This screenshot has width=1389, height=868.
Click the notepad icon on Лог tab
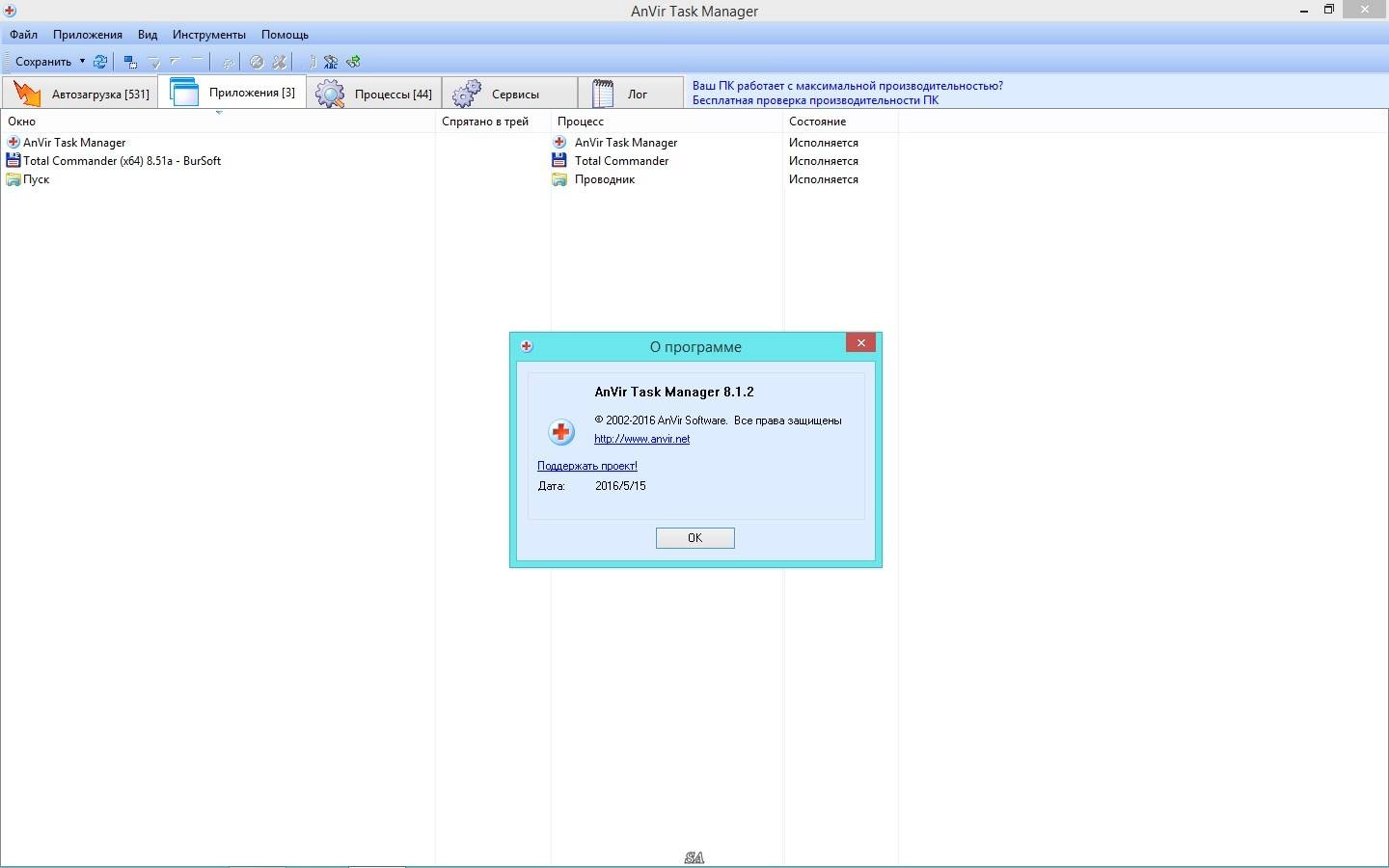603,94
